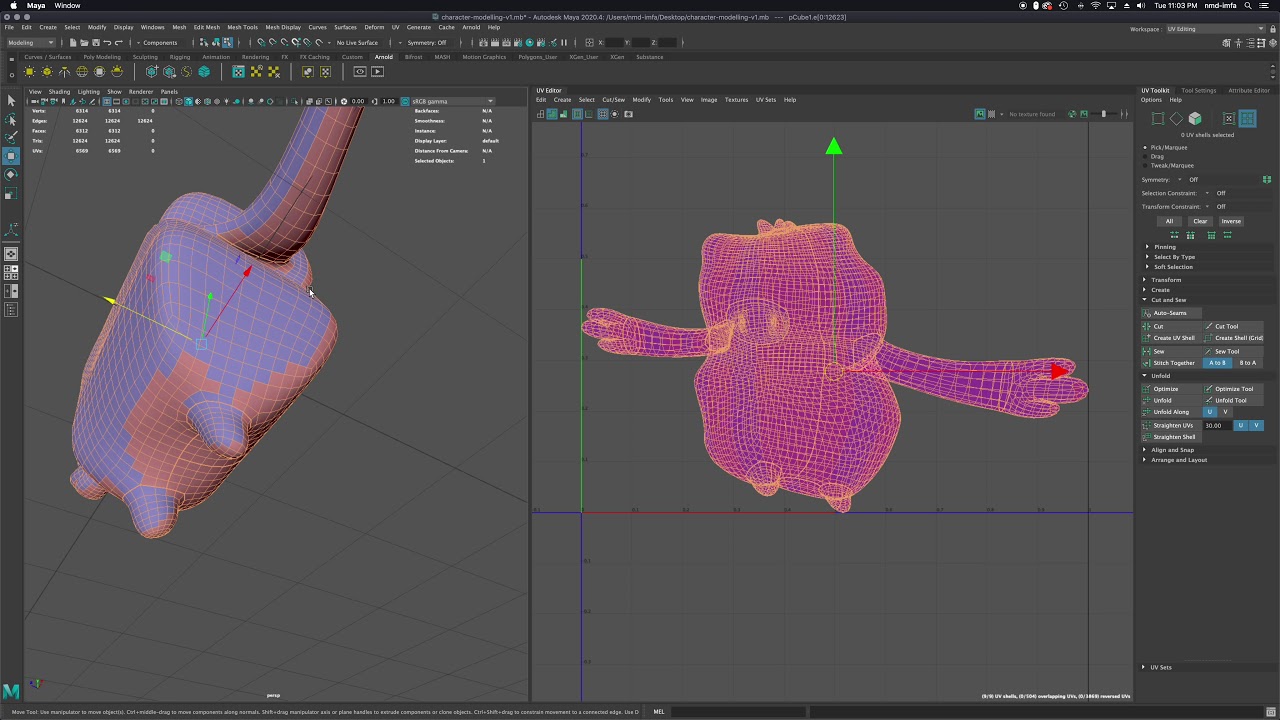Open the Modeling menu set dropdown
1280x720 pixels.
(30, 42)
